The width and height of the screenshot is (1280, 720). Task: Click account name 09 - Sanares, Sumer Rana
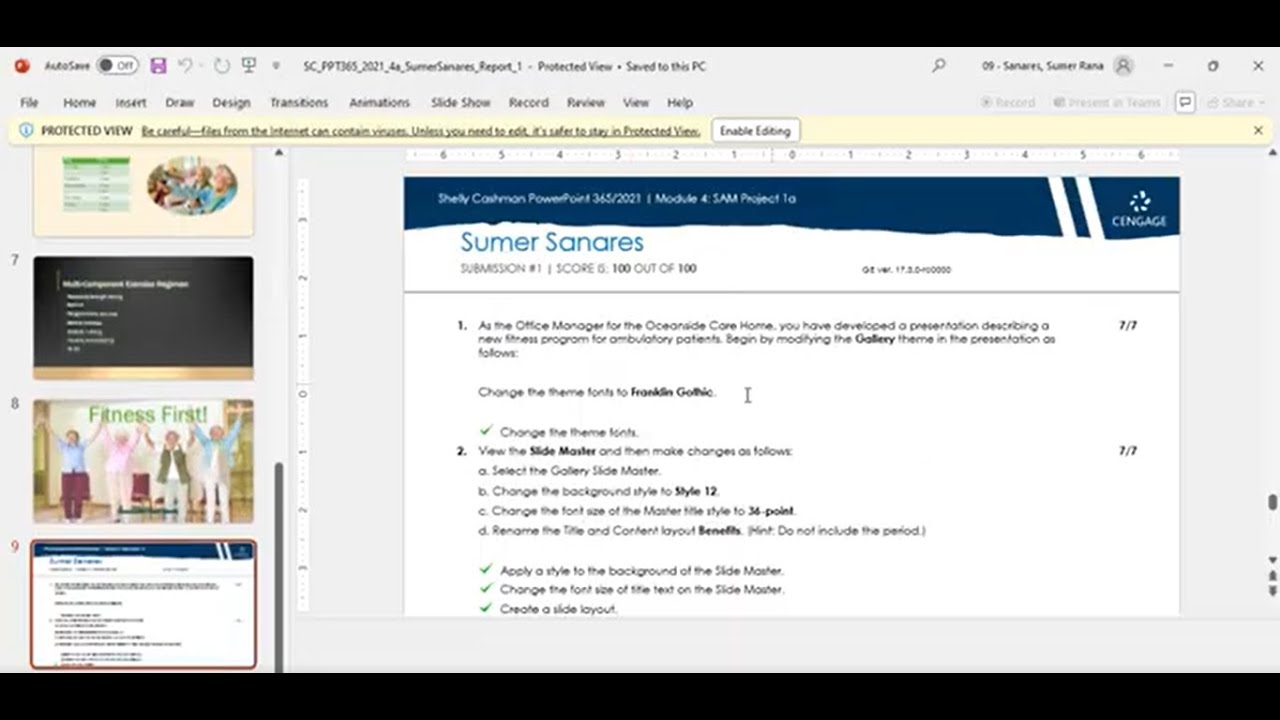pos(1042,66)
